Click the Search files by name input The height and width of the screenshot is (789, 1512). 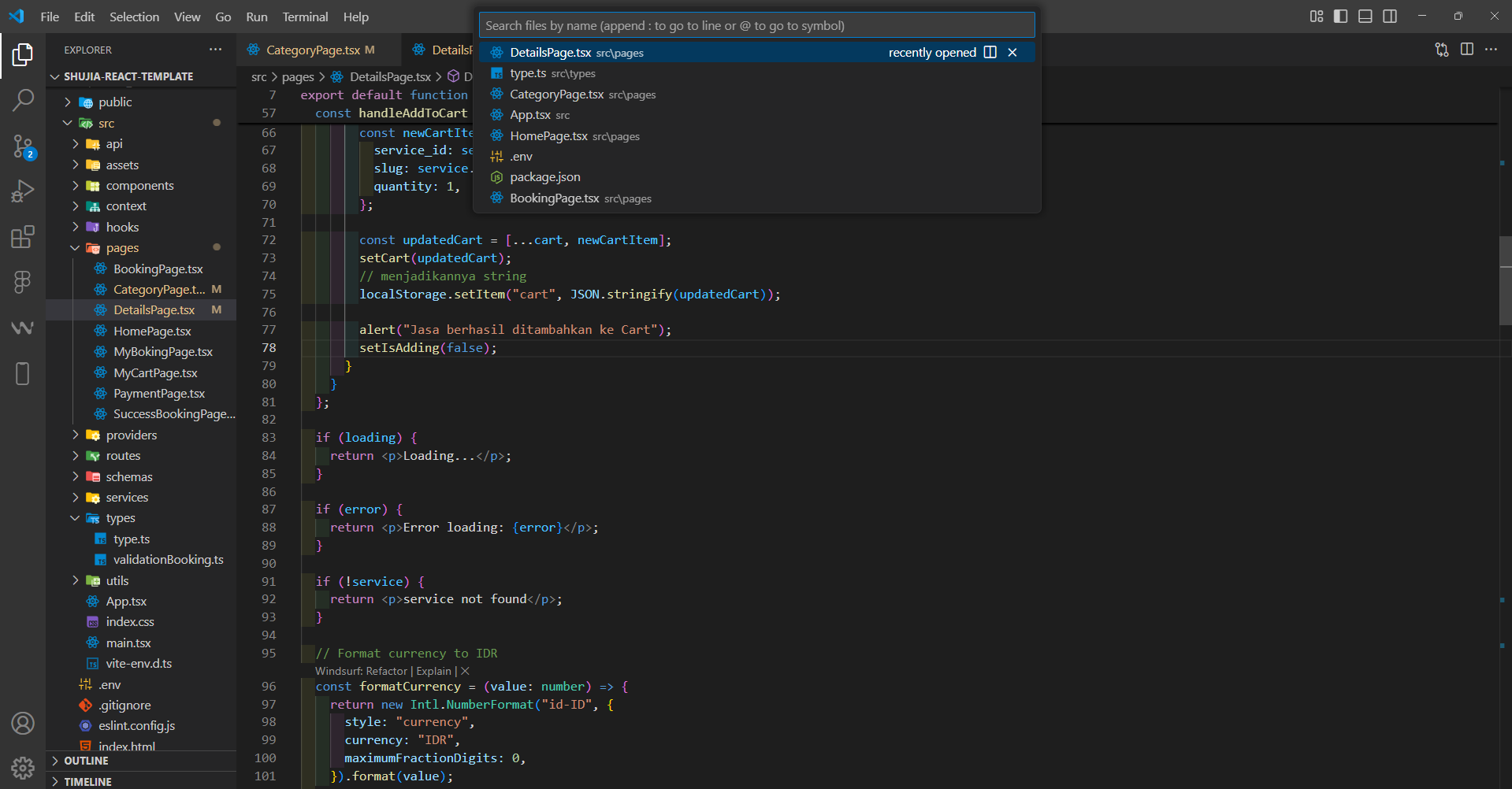(x=756, y=25)
